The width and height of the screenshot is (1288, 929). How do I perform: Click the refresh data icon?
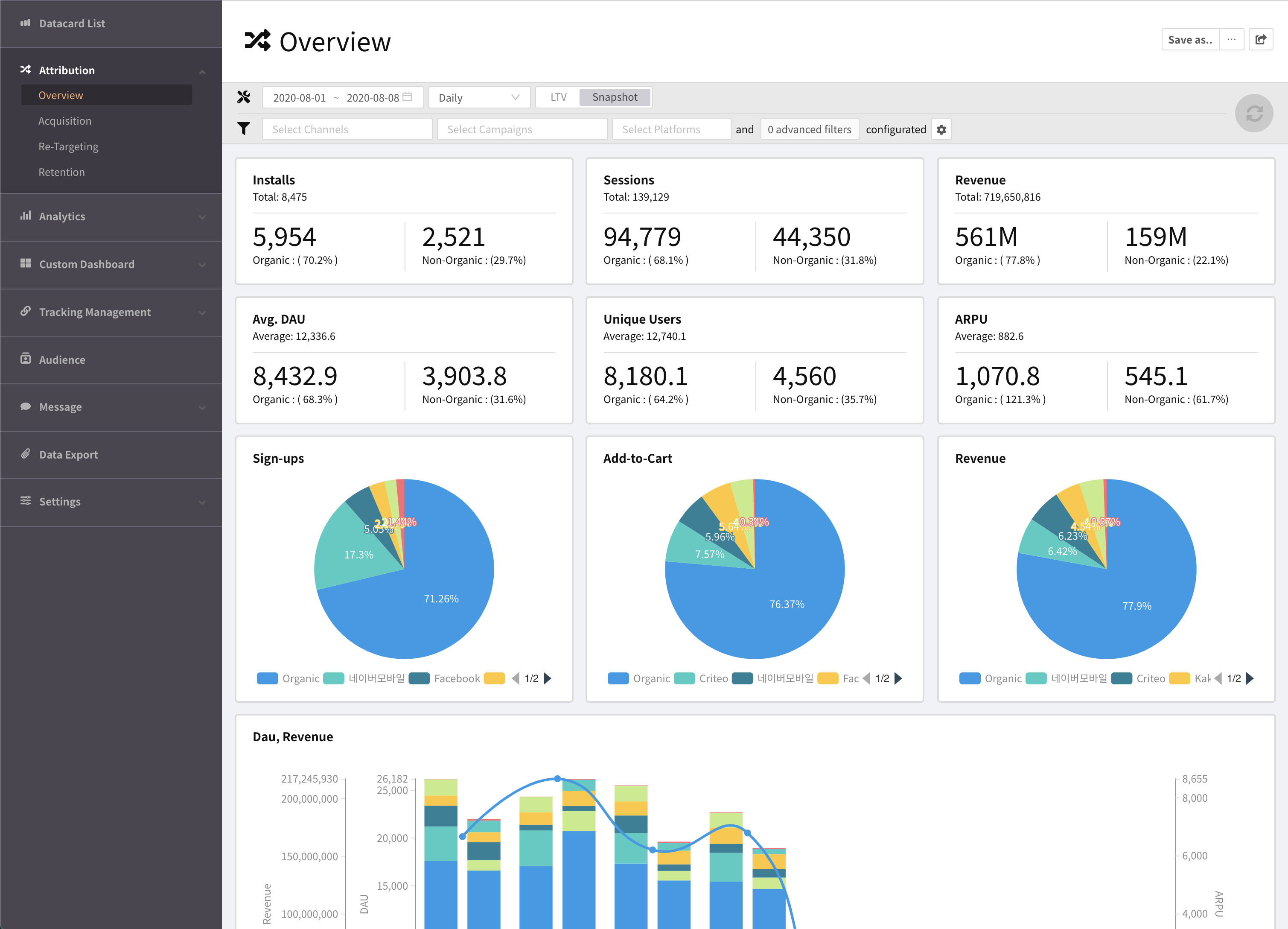pos(1253,114)
